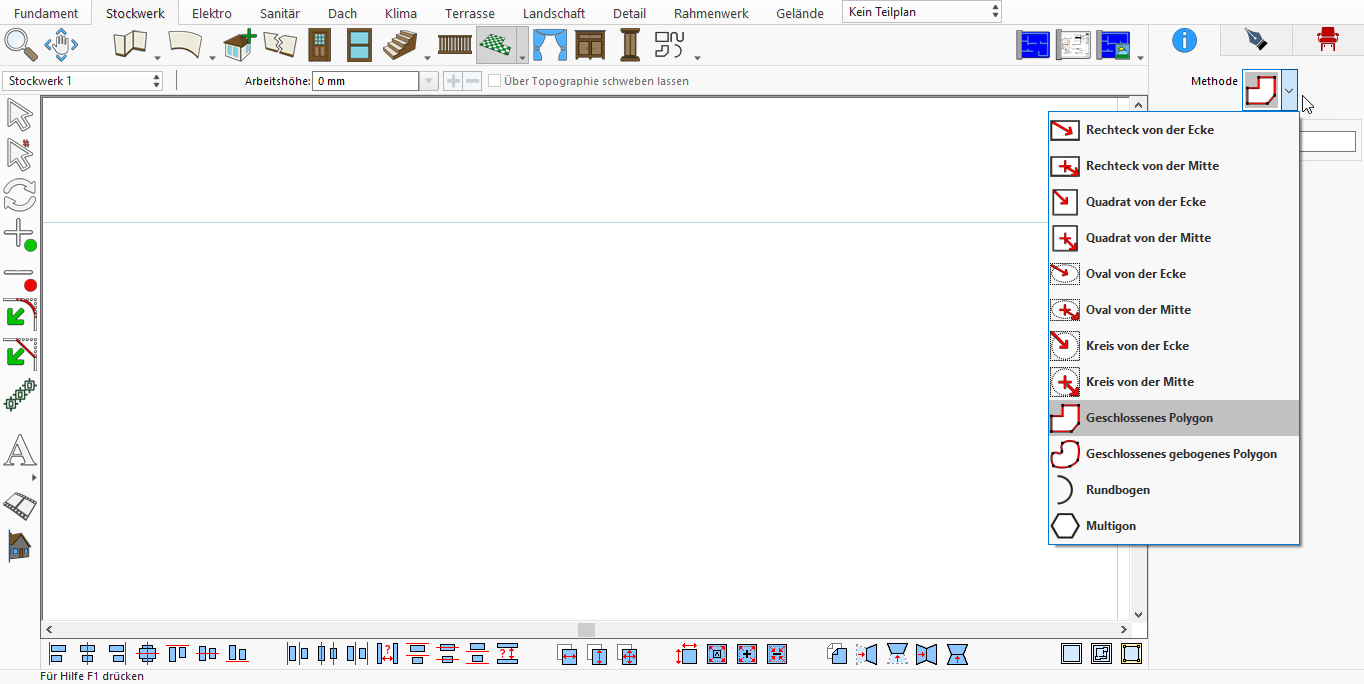Pick the staircase tool

pos(402,45)
